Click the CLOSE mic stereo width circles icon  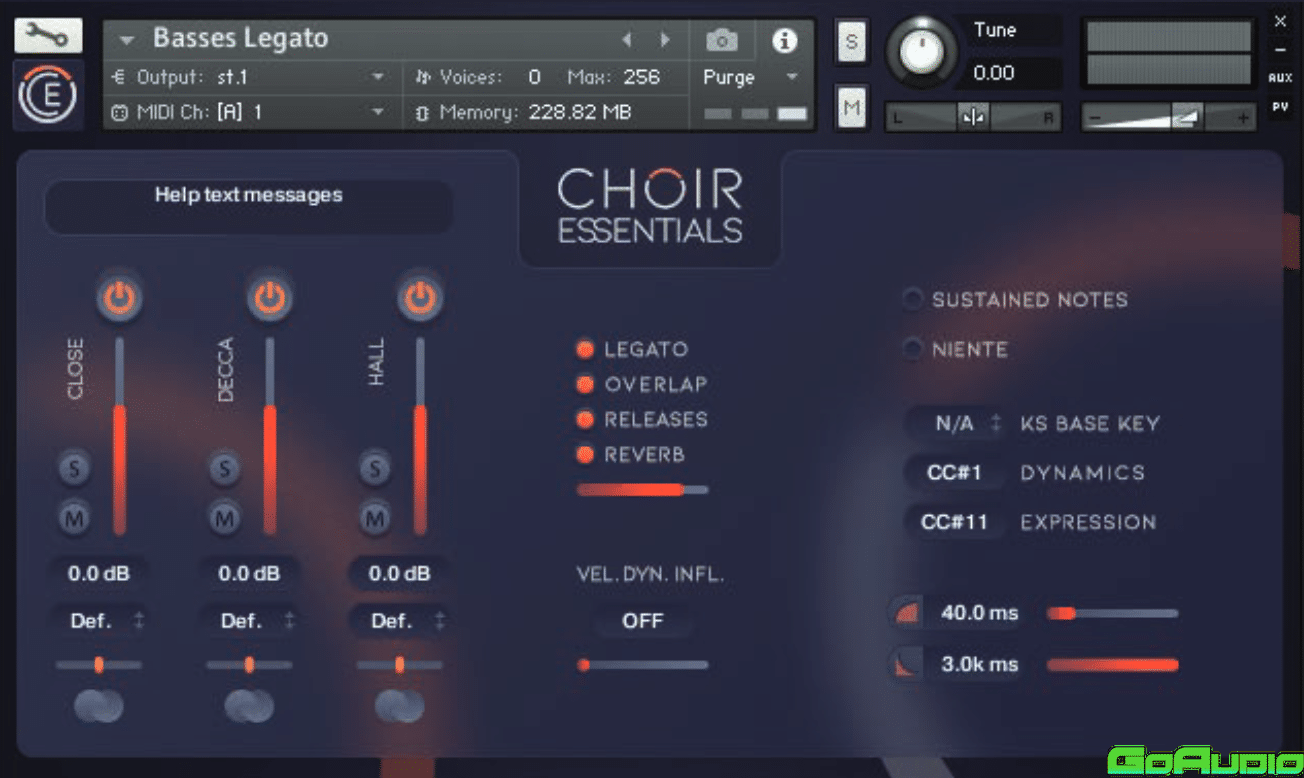click(98, 706)
